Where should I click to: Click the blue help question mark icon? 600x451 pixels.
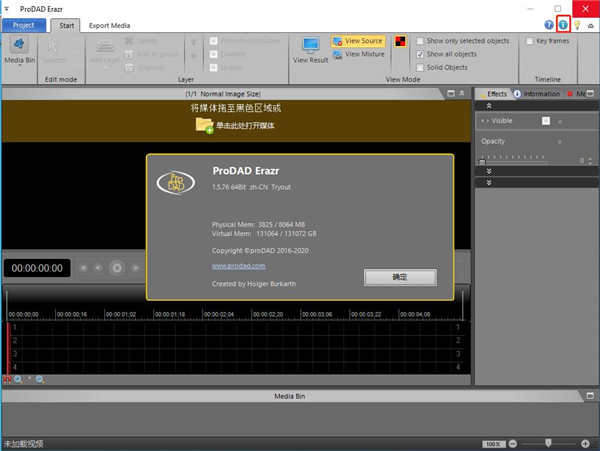point(549,24)
